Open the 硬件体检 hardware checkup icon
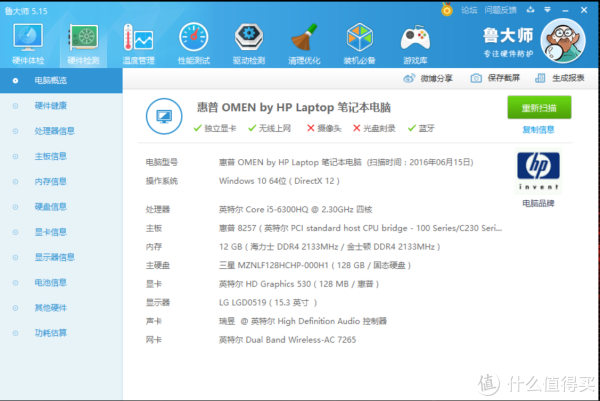 tap(28, 37)
